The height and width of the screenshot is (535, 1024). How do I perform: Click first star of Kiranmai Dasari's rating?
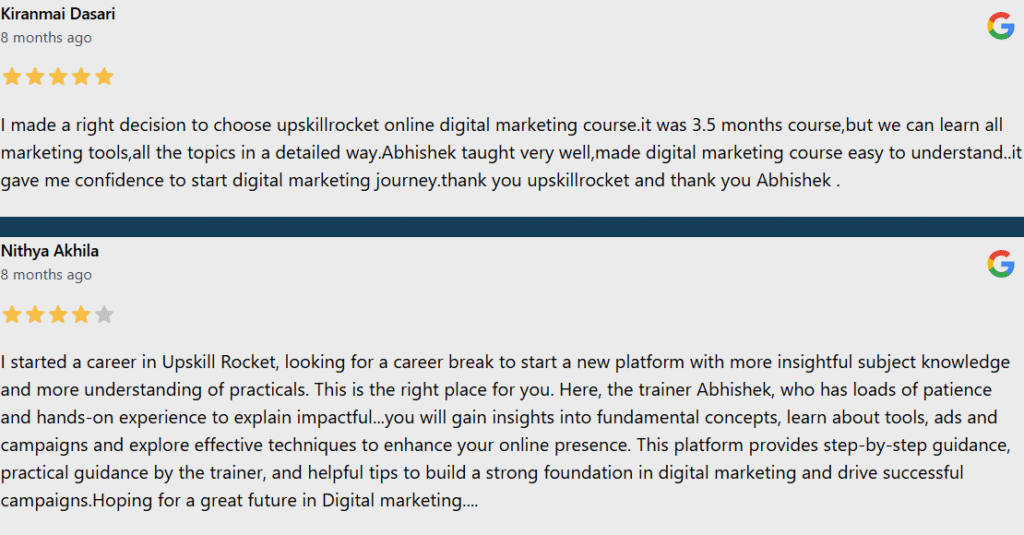[x=12, y=77]
